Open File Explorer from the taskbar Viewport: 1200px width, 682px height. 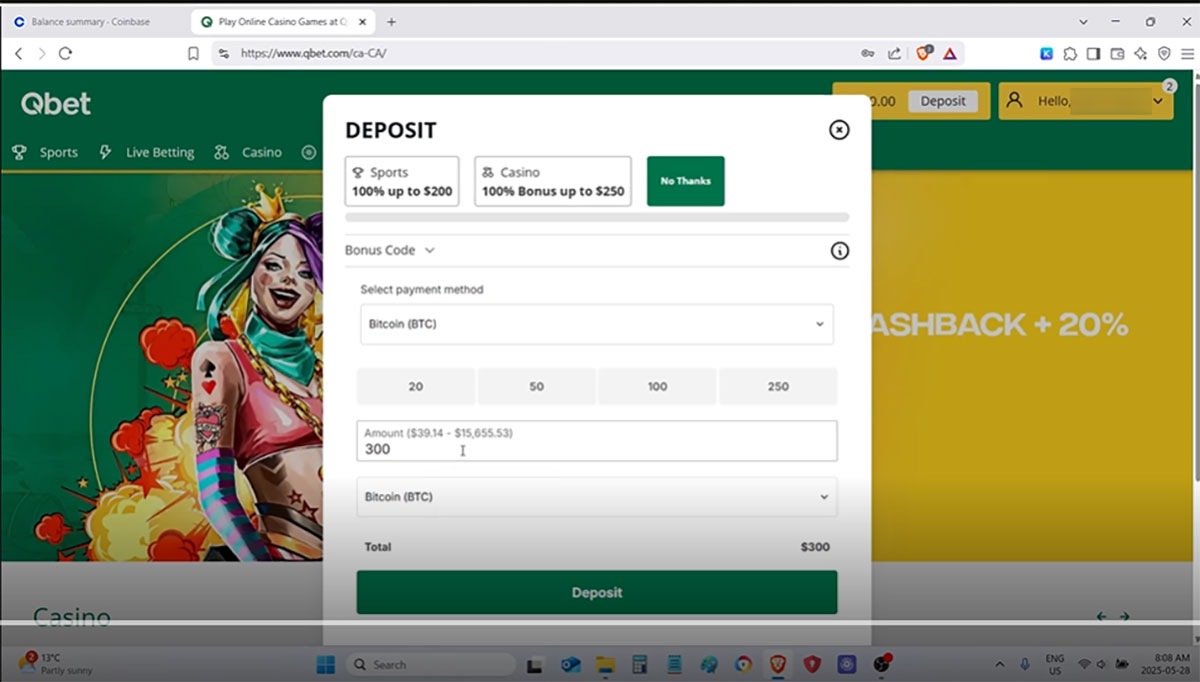pos(605,664)
